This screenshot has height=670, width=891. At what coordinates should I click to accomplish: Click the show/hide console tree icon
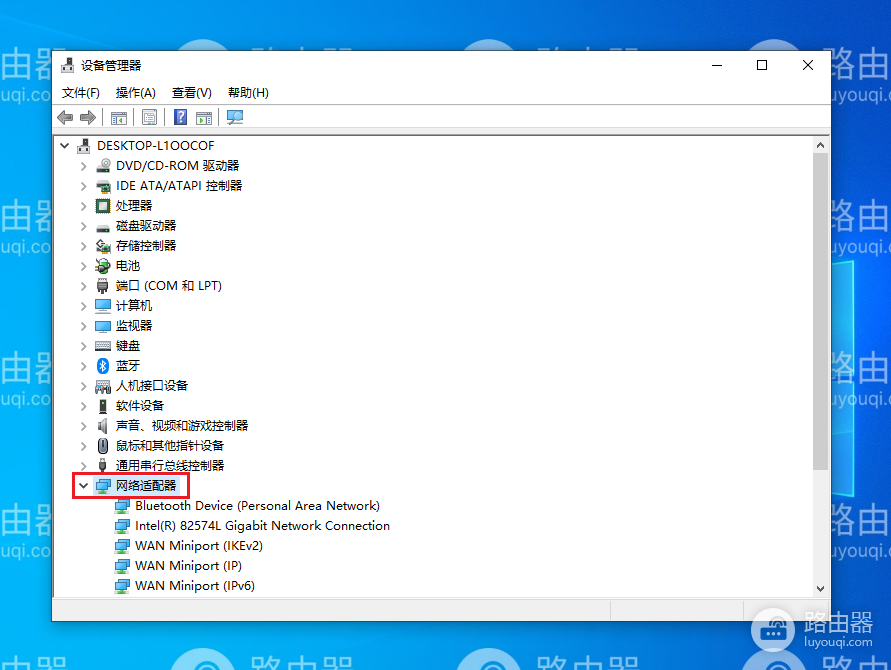[119, 118]
